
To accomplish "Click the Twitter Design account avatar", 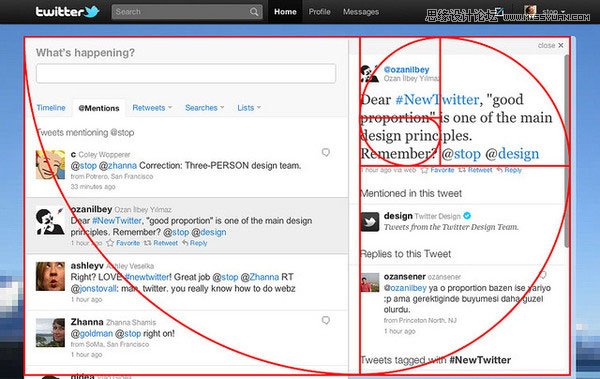I will pyautogui.click(x=370, y=222).
